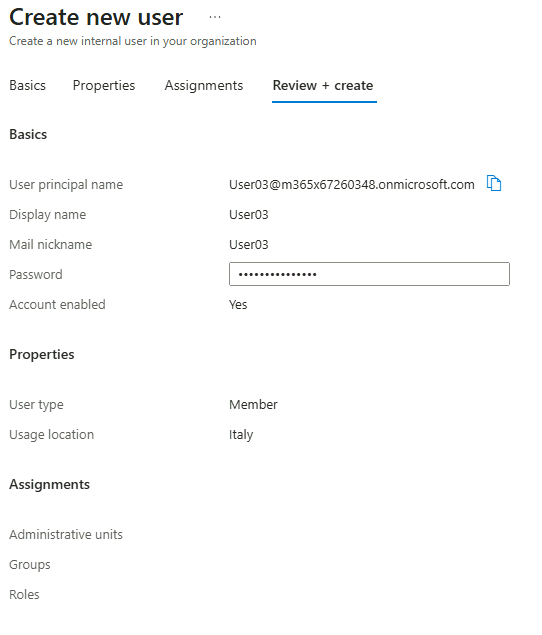Click the Administrative units label
Image resolution: width=542 pixels, height=635 pixels.
coord(66,535)
